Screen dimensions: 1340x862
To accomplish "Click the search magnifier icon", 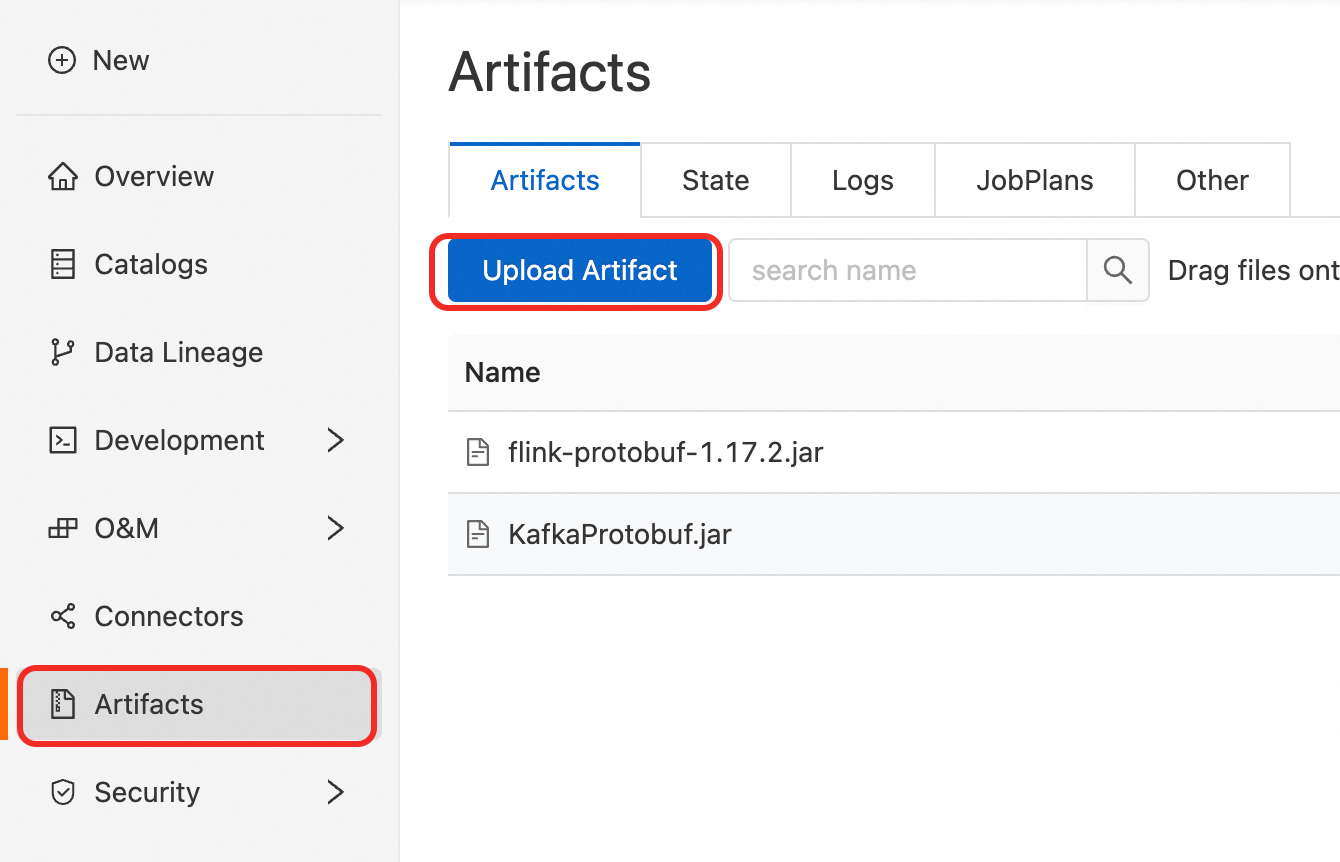I will pos(1117,270).
